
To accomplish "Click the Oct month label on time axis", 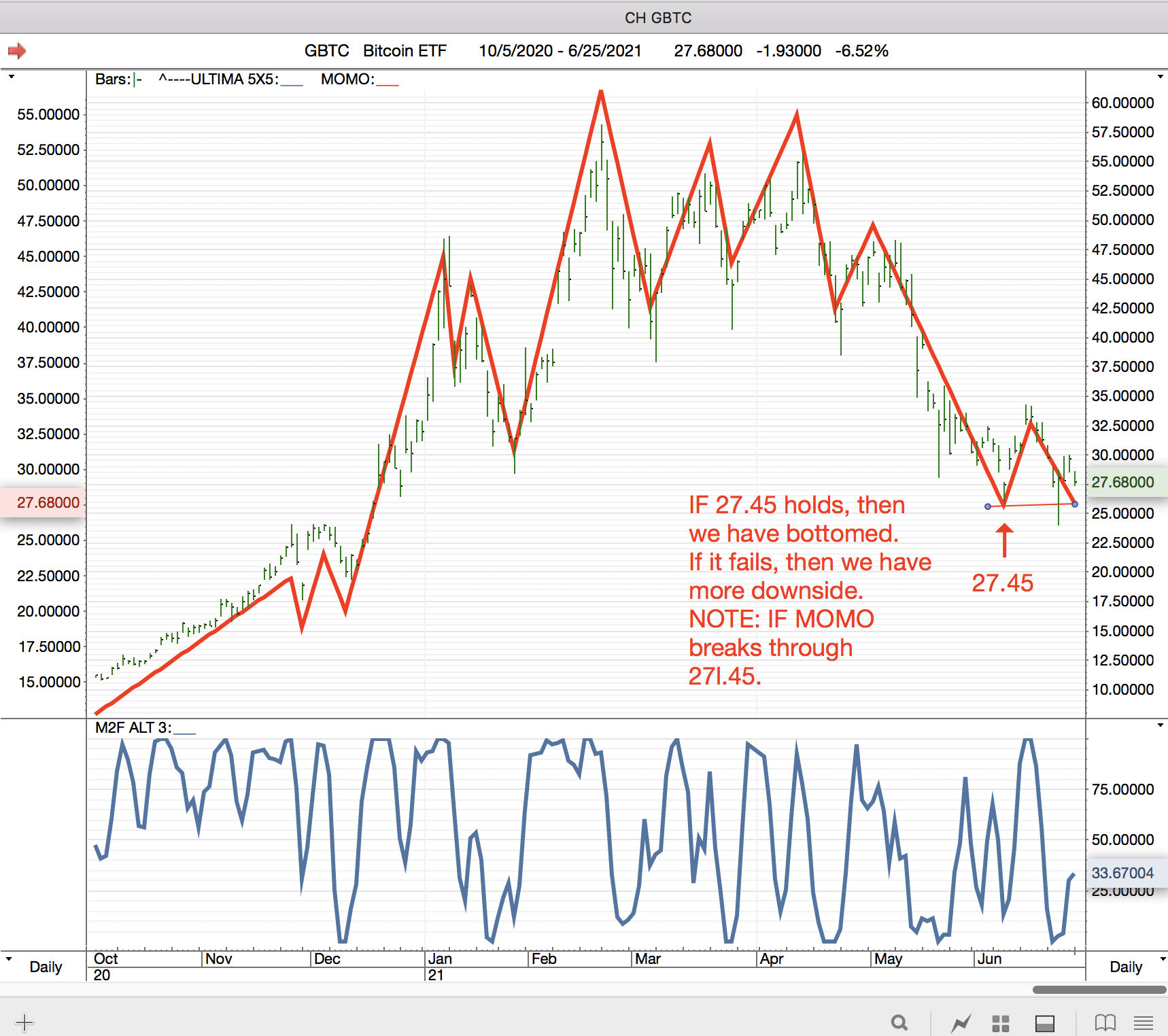I will tap(105, 959).
